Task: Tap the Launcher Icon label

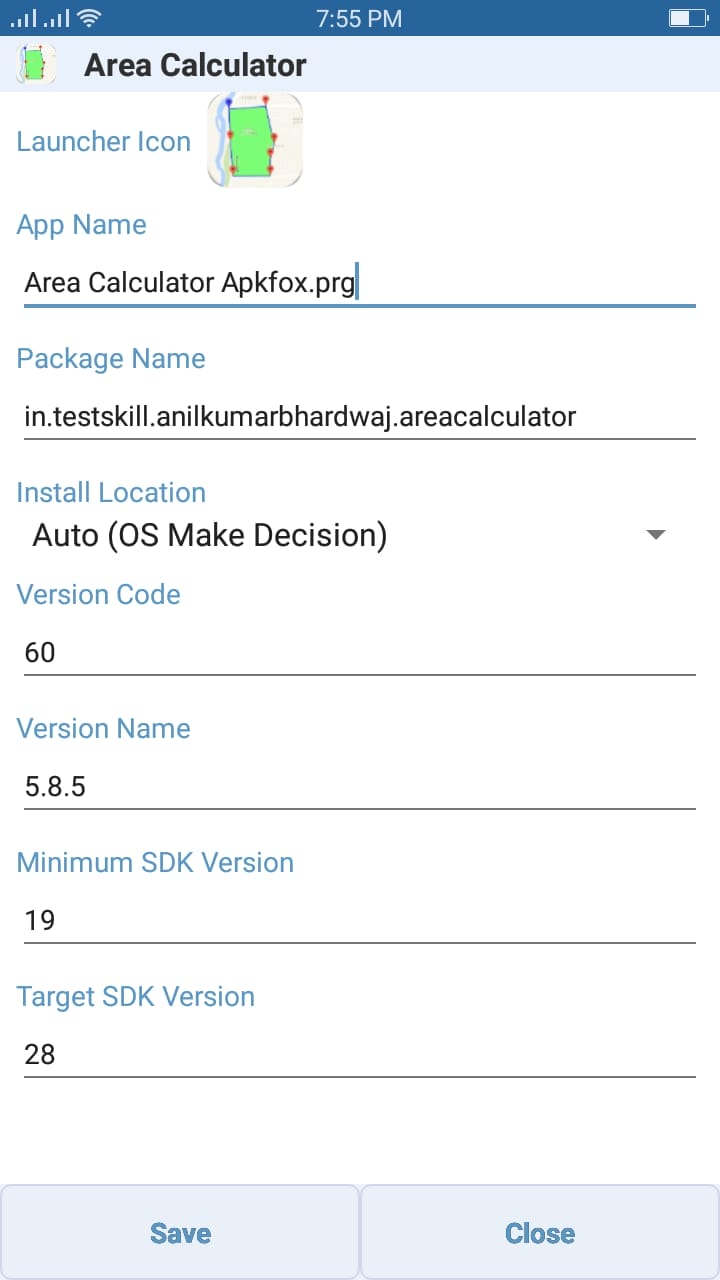Action: (x=104, y=142)
